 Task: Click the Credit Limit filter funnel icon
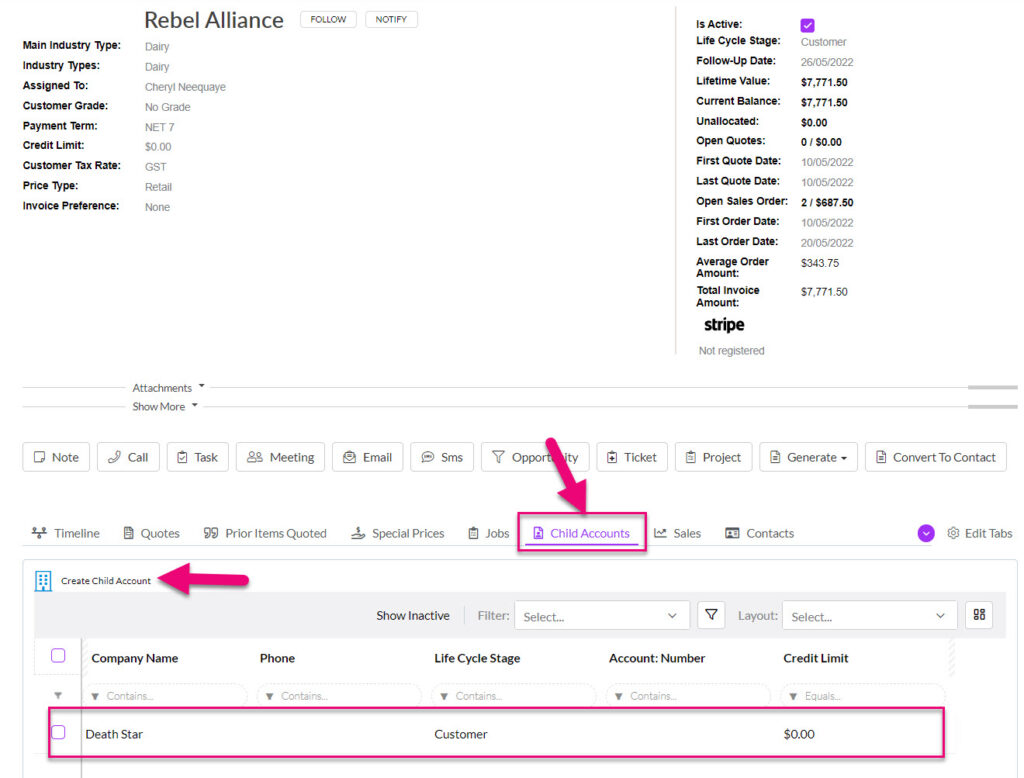click(x=793, y=696)
